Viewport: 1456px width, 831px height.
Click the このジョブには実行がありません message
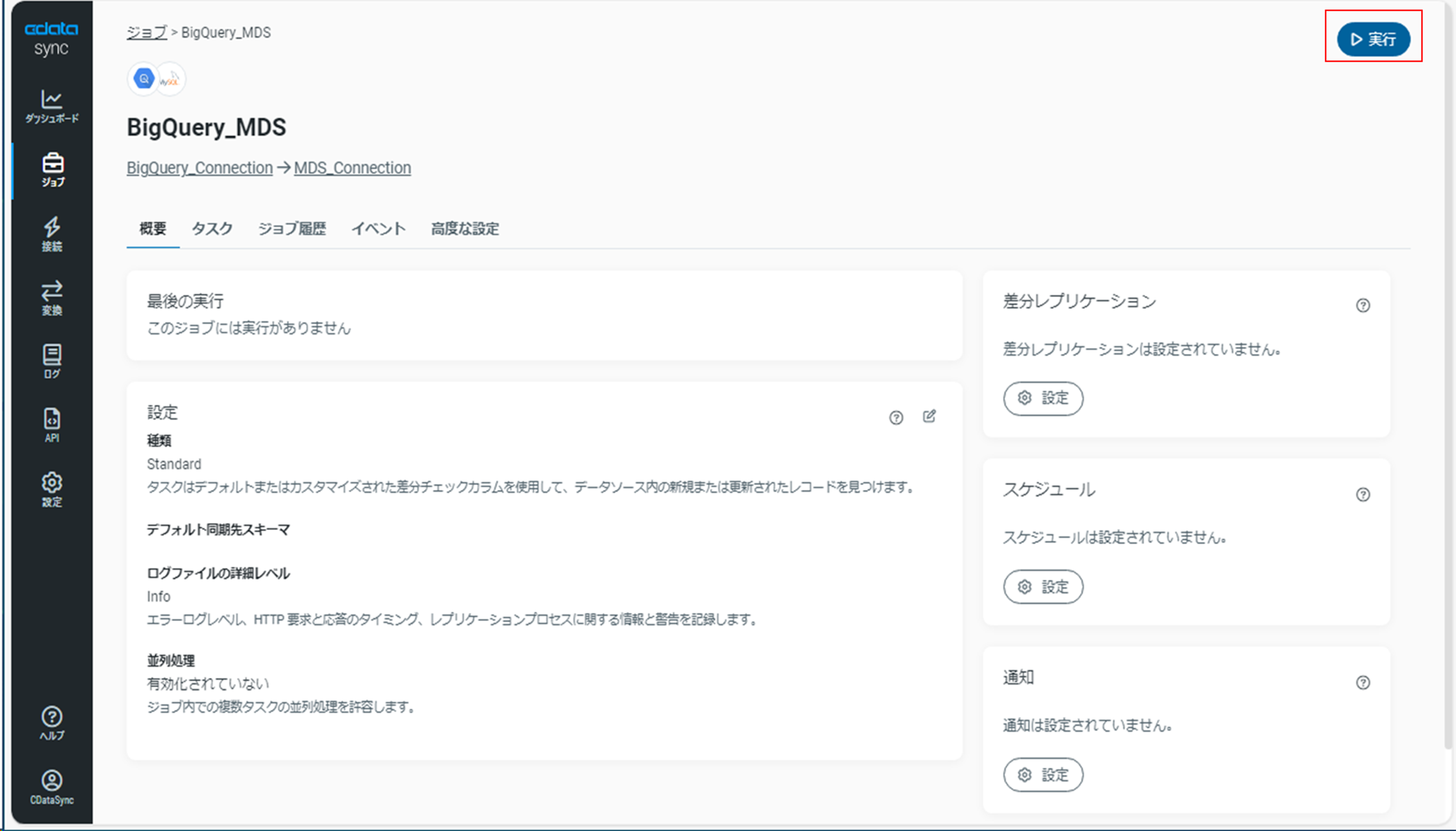pos(249,328)
